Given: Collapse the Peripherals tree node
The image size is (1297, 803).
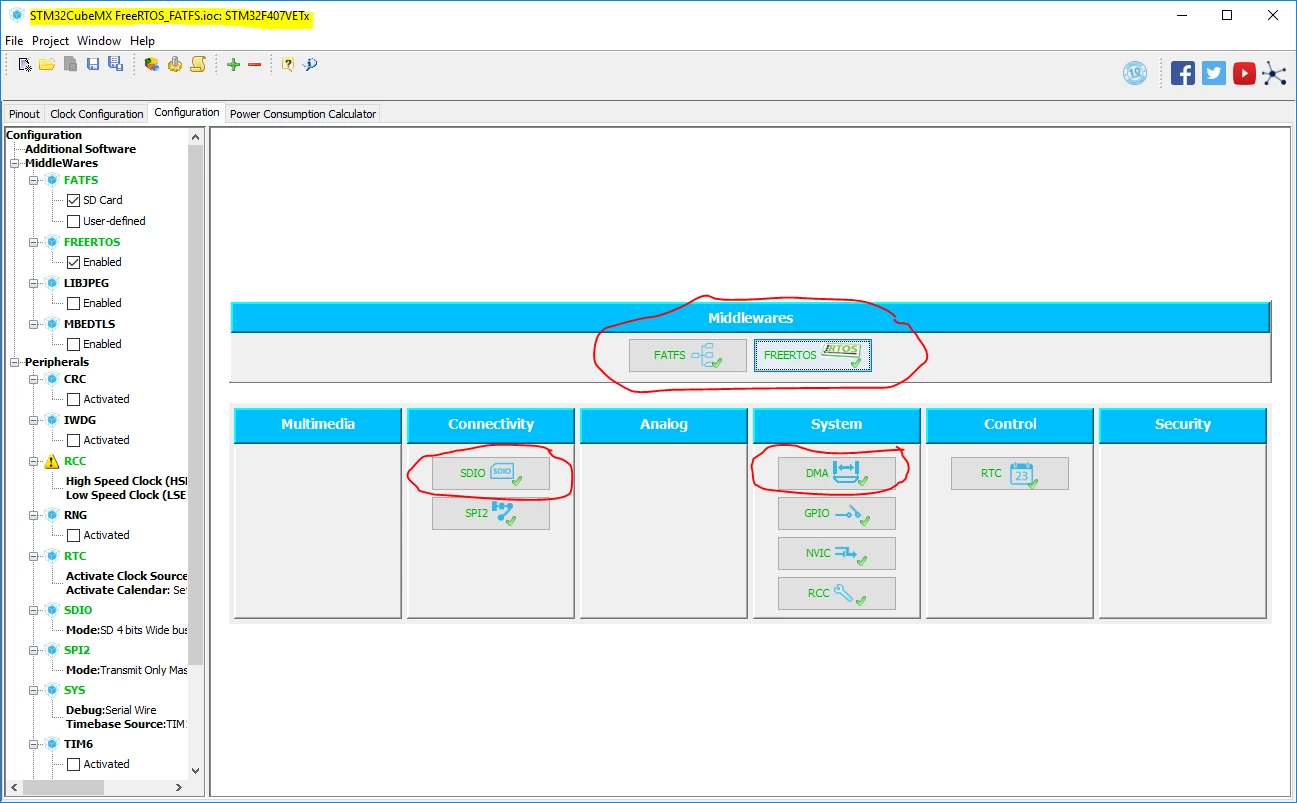Looking at the screenshot, I should (x=15, y=362).
